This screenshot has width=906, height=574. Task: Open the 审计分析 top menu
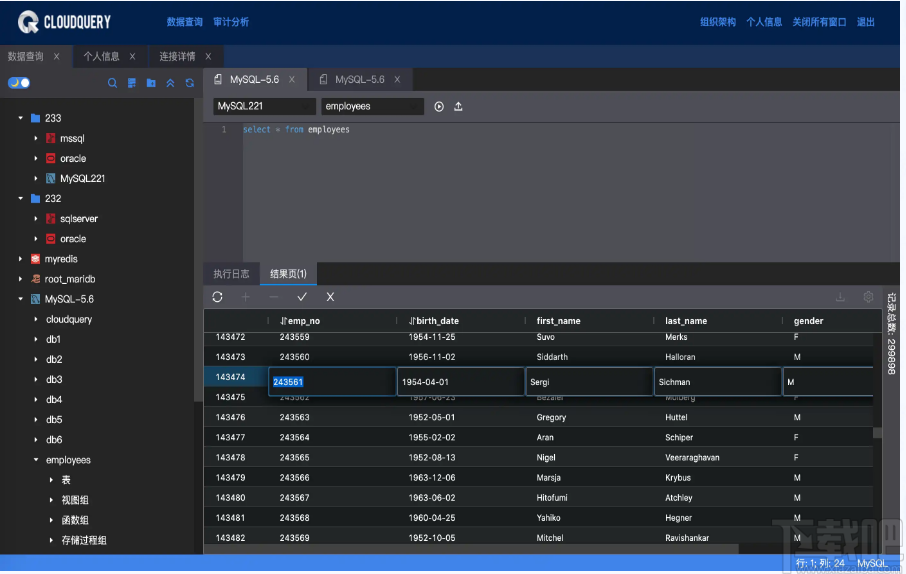click(231, 22)
